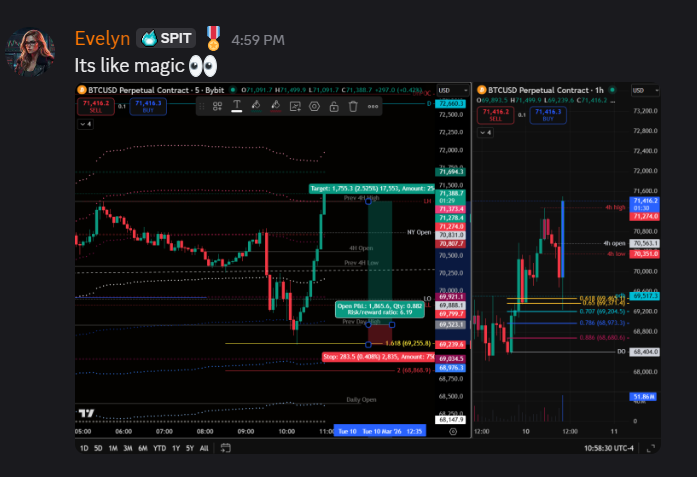Screen dimensions: 697x477
Task: Click the medal role icon next to SPIT
Action: (x=213, y=38)
